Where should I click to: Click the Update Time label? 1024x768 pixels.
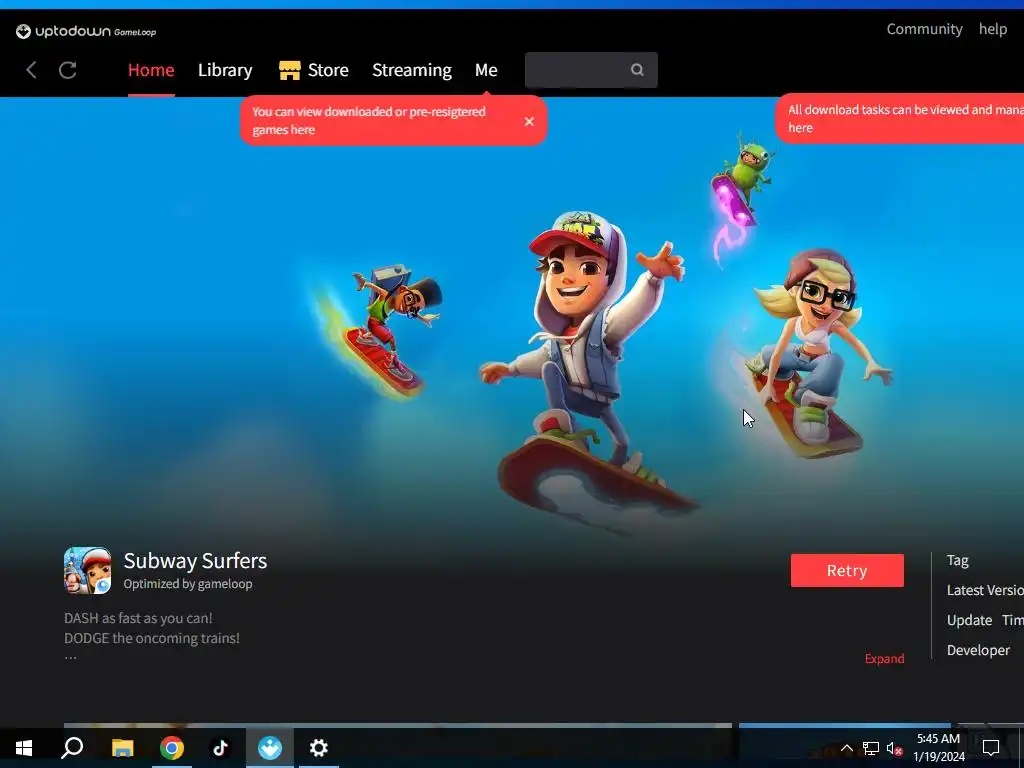(x=985, y=620)
